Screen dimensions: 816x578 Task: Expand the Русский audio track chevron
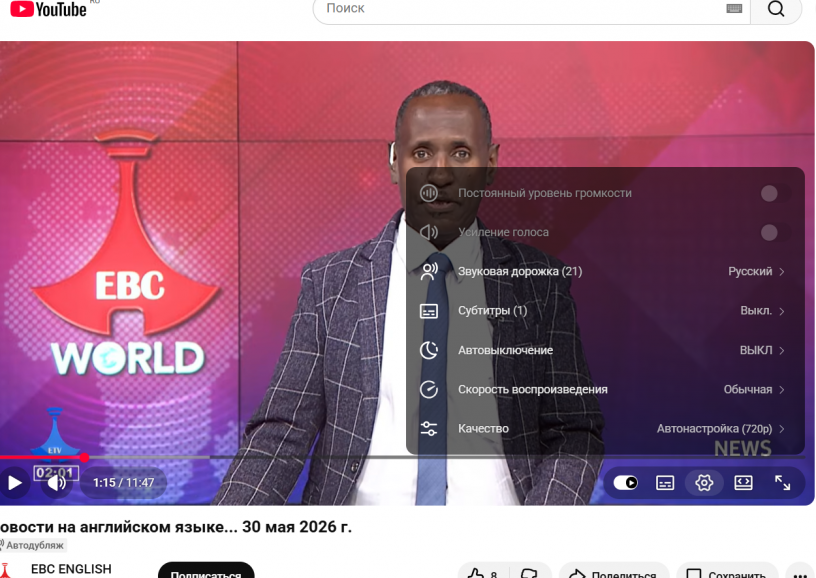click(782, 272)
